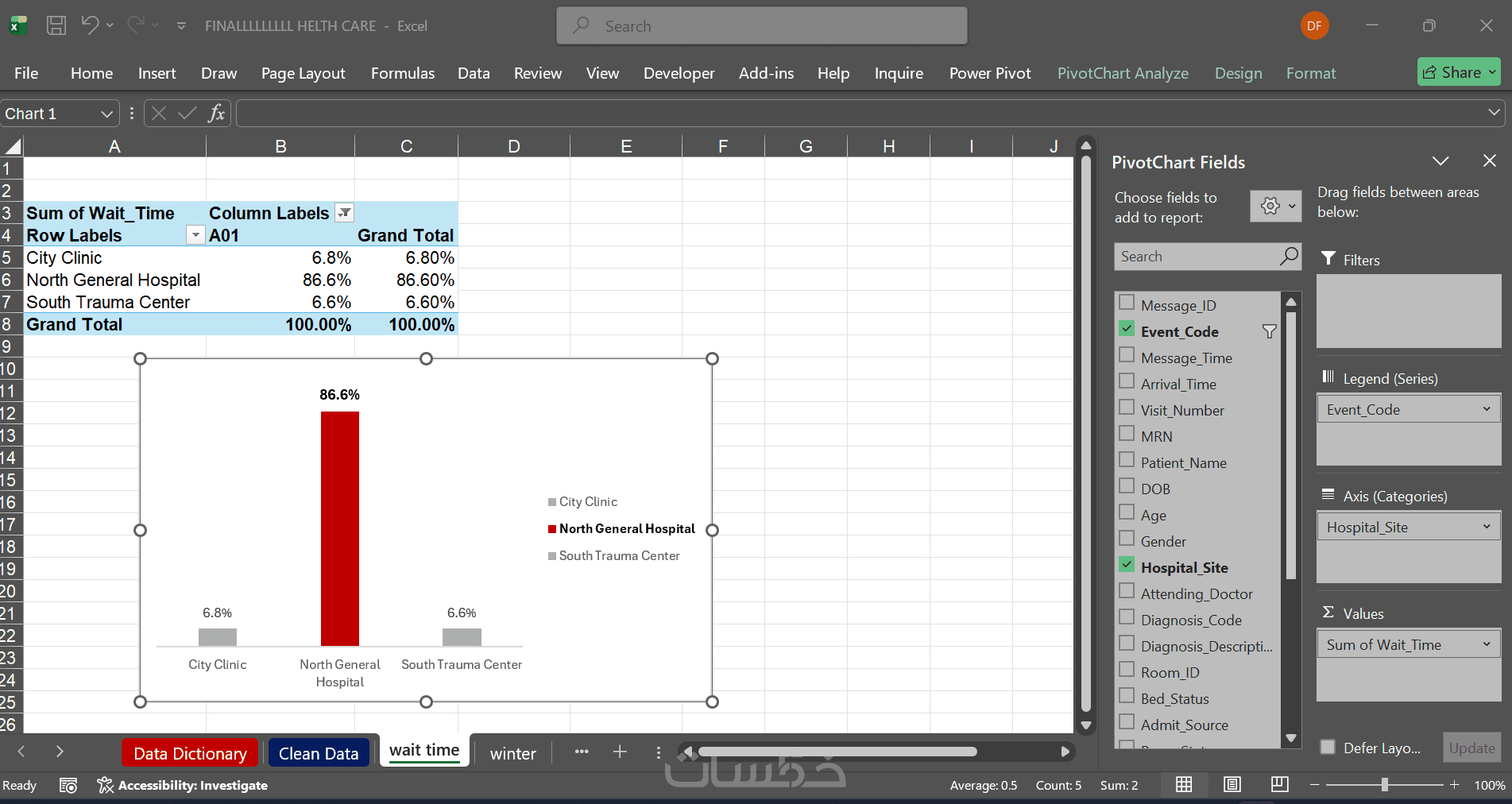Click the disabled Update button
Screen dimensions: 1512x804
point(1471,748)
